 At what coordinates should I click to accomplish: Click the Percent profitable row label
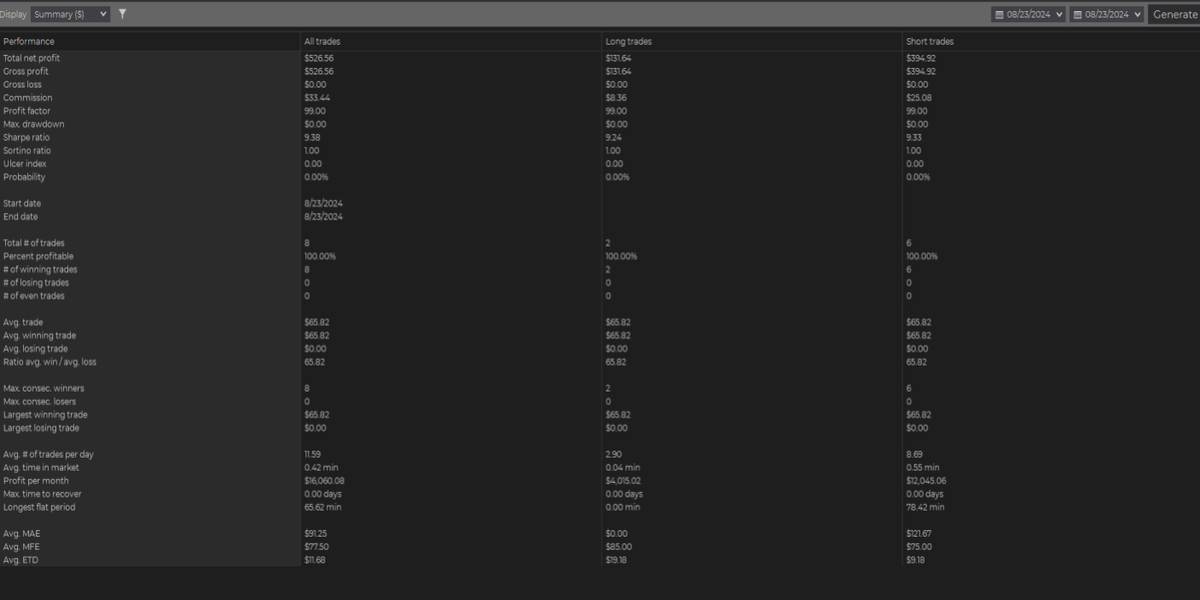pos(39,256)
